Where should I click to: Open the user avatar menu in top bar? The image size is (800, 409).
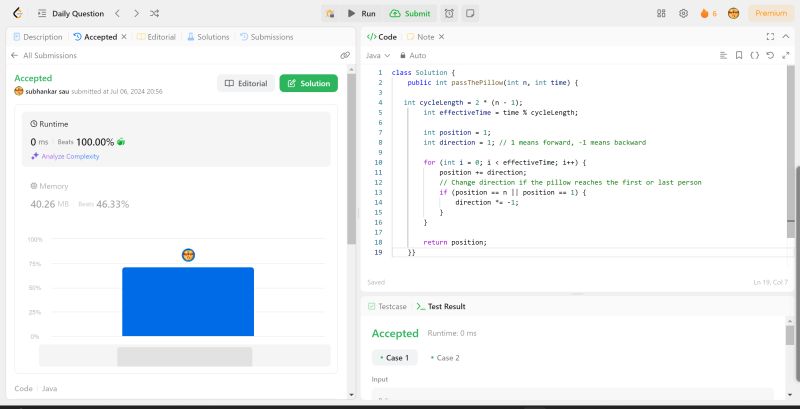tap(734, 14)
